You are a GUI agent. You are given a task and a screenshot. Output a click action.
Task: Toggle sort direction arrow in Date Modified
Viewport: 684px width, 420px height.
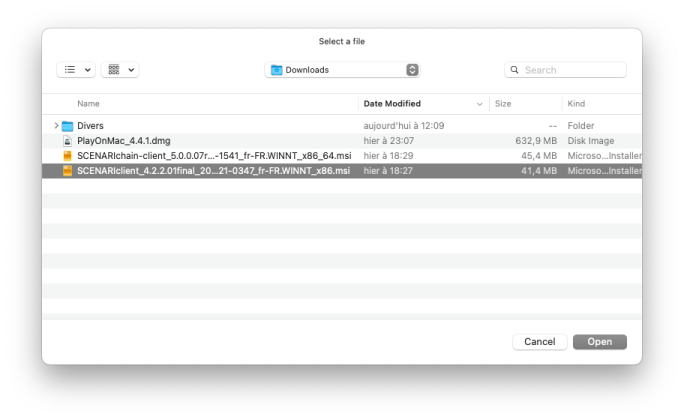point(479,104)
